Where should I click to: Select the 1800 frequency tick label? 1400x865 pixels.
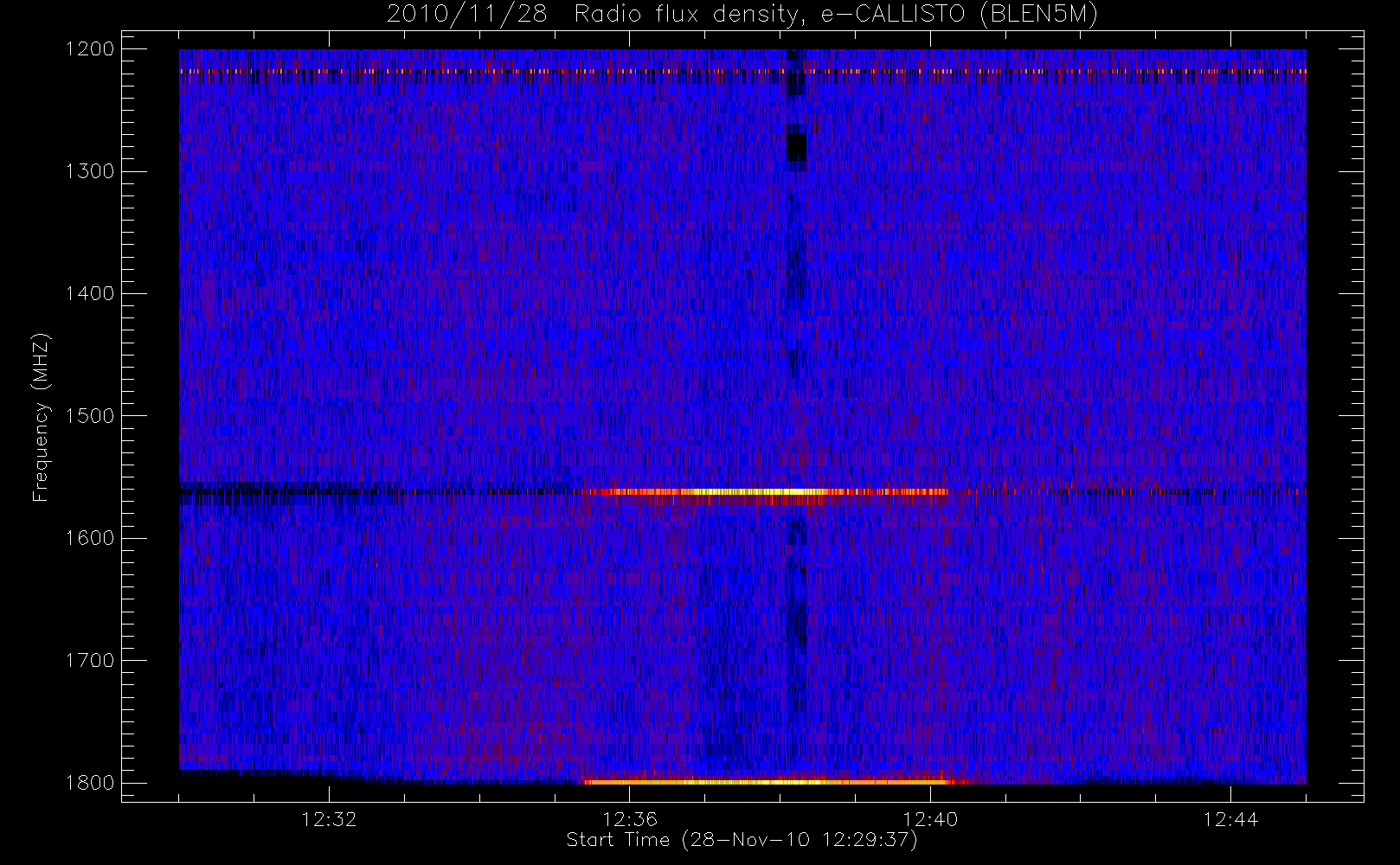90,783
